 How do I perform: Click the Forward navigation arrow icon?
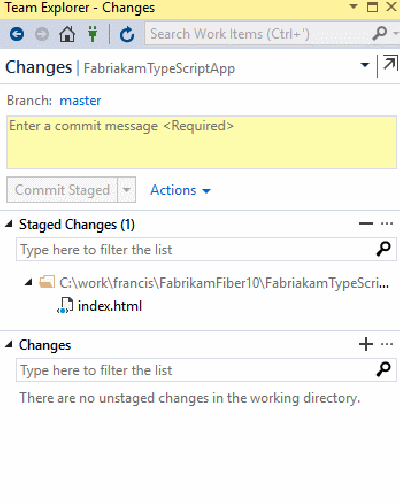tap(42, 34)
